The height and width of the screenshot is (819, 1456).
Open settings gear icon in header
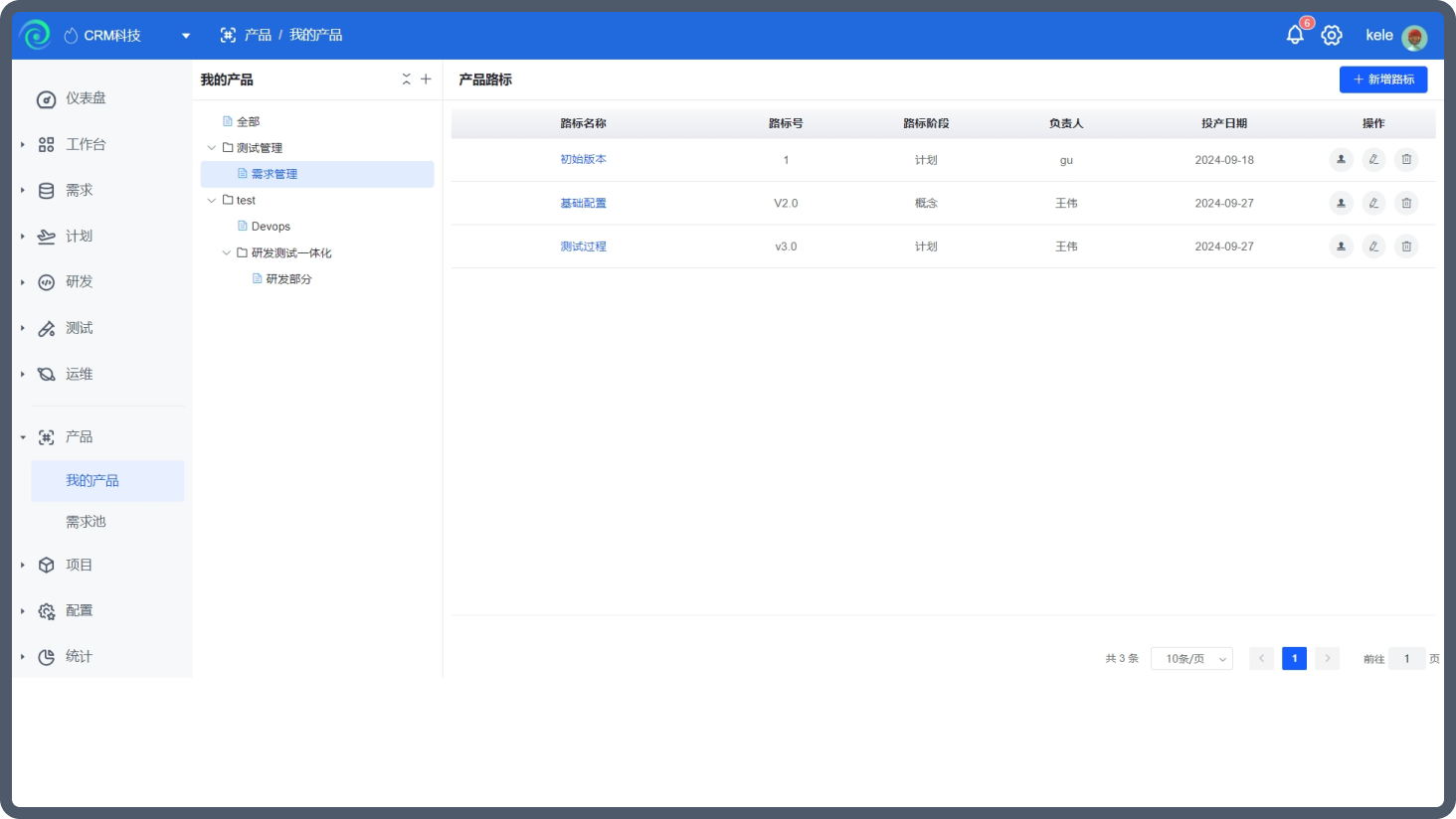coord(1332,35)
